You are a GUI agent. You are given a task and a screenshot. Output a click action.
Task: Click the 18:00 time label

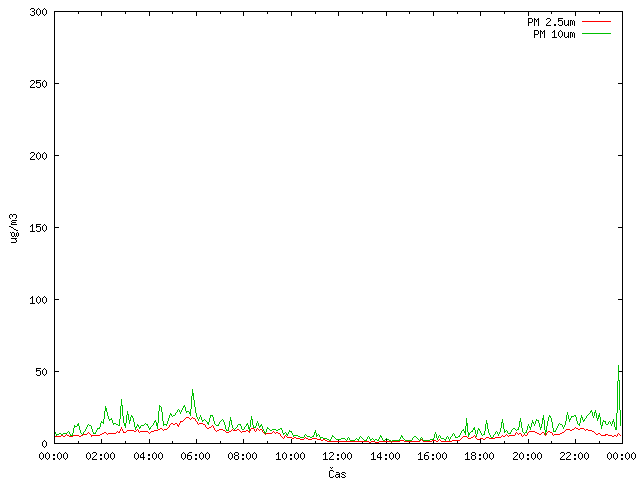(x=479, y=456)
